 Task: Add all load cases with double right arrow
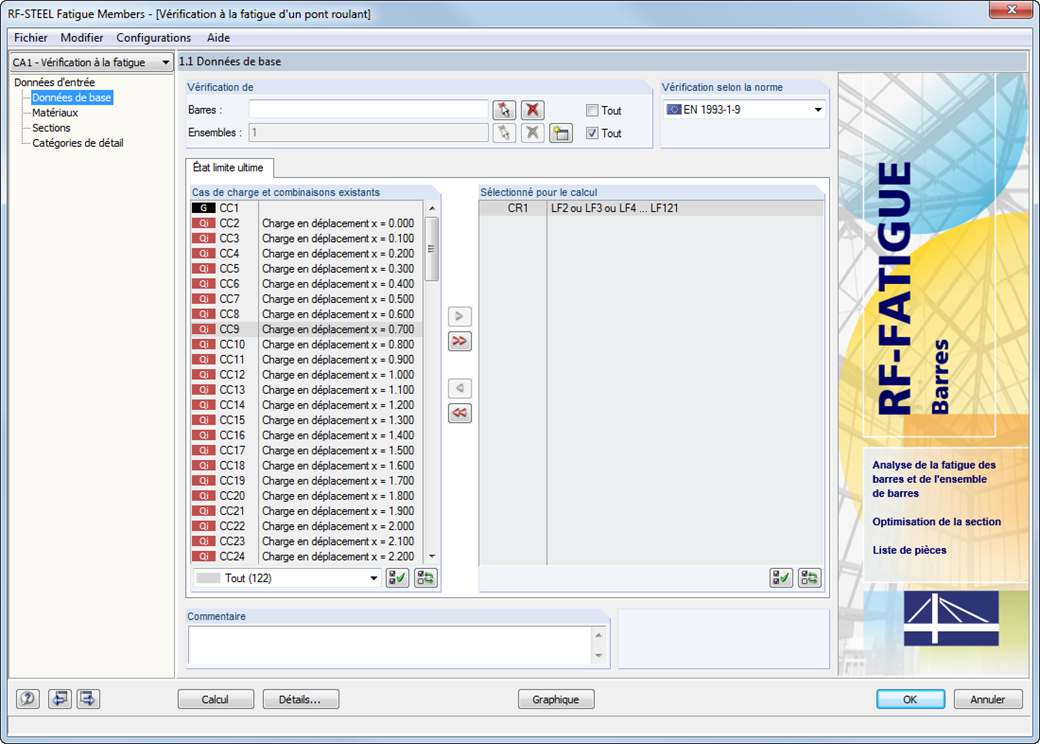(459, 341)
